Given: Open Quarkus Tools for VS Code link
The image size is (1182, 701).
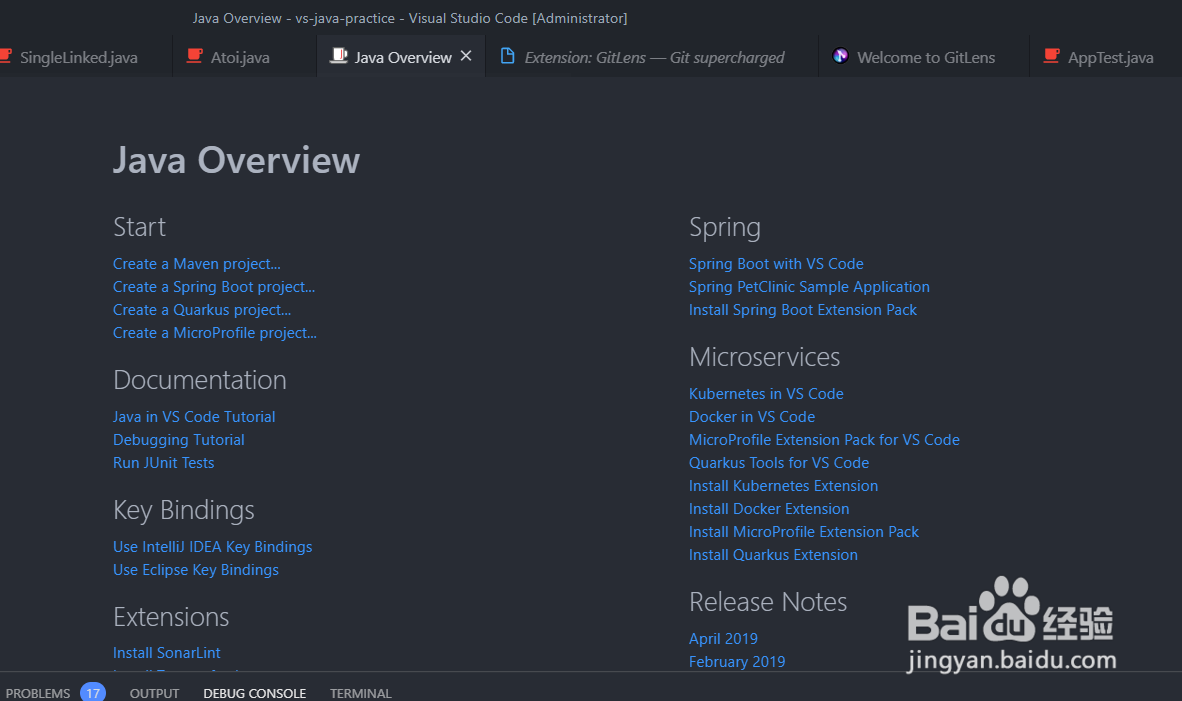Looking at the screenshot, I should 779,463.
